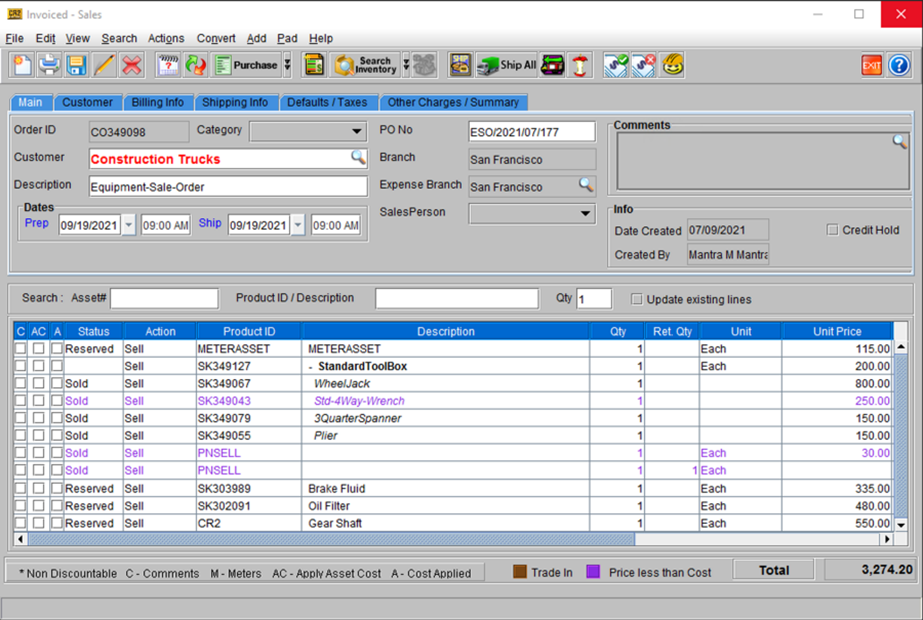Check the AC box on WheelJack row
Screen dimensions: 923x620
[x=38, y=383]
